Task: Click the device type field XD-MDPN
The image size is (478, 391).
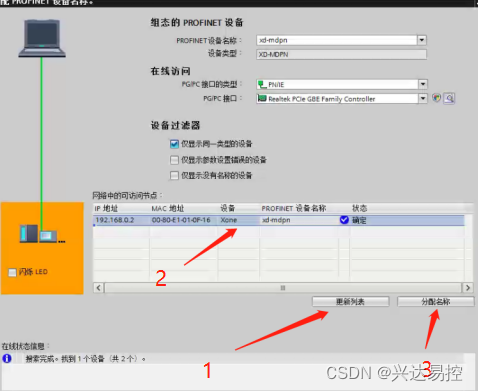Action: point(341,54)
